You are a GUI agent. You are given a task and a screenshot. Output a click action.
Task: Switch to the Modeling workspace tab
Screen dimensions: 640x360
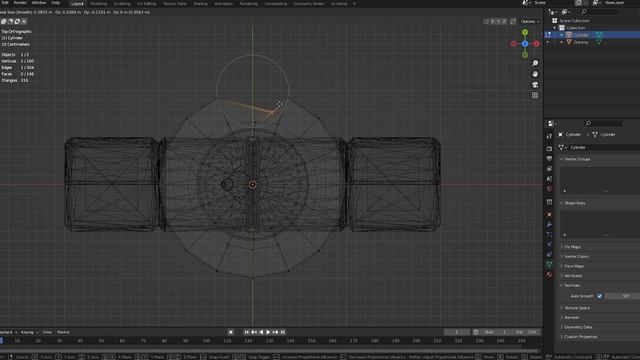pos(99,4)
